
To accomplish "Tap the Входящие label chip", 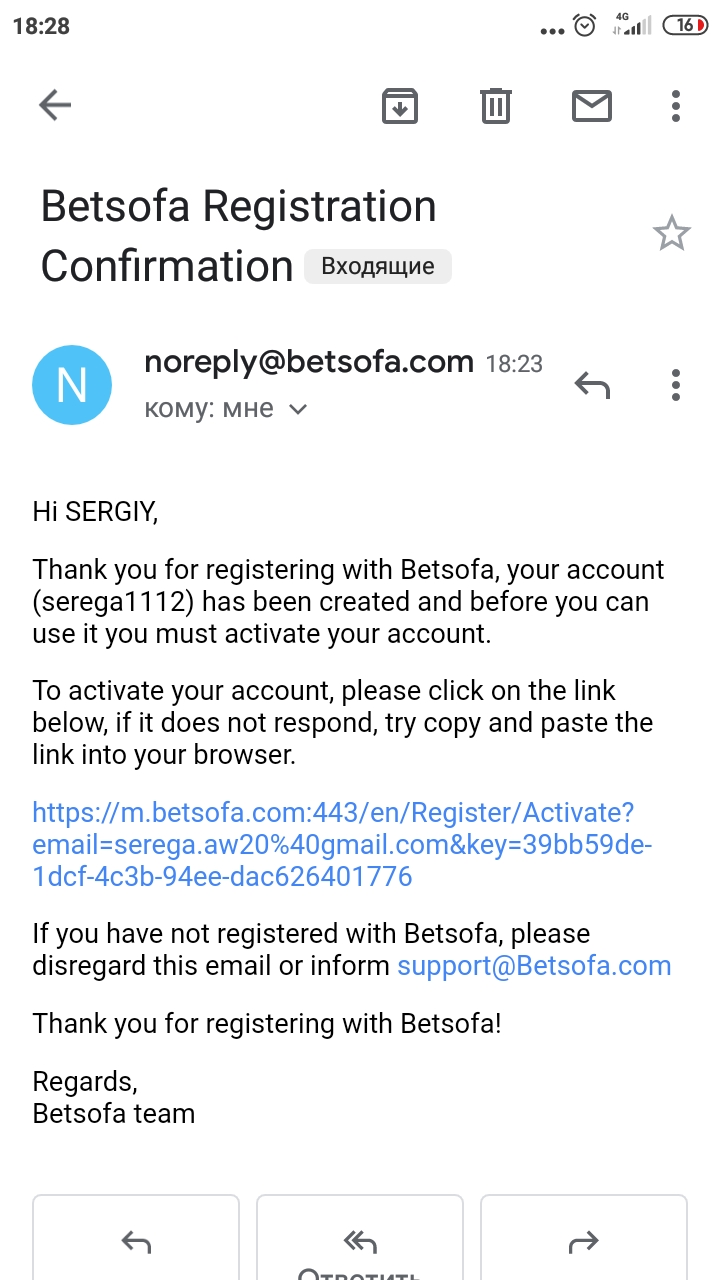I will 378,267.
